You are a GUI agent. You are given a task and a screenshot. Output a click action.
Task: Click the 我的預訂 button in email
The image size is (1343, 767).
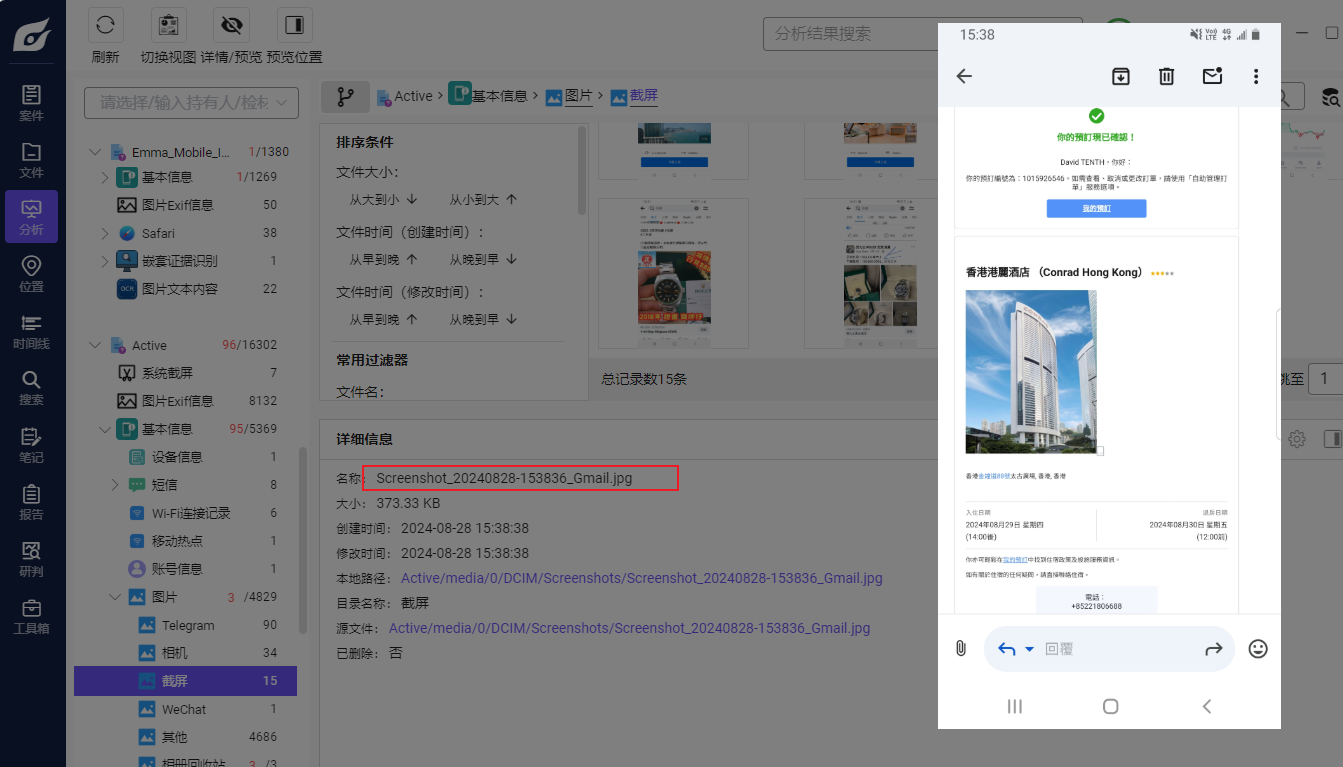pos(1096,209)
